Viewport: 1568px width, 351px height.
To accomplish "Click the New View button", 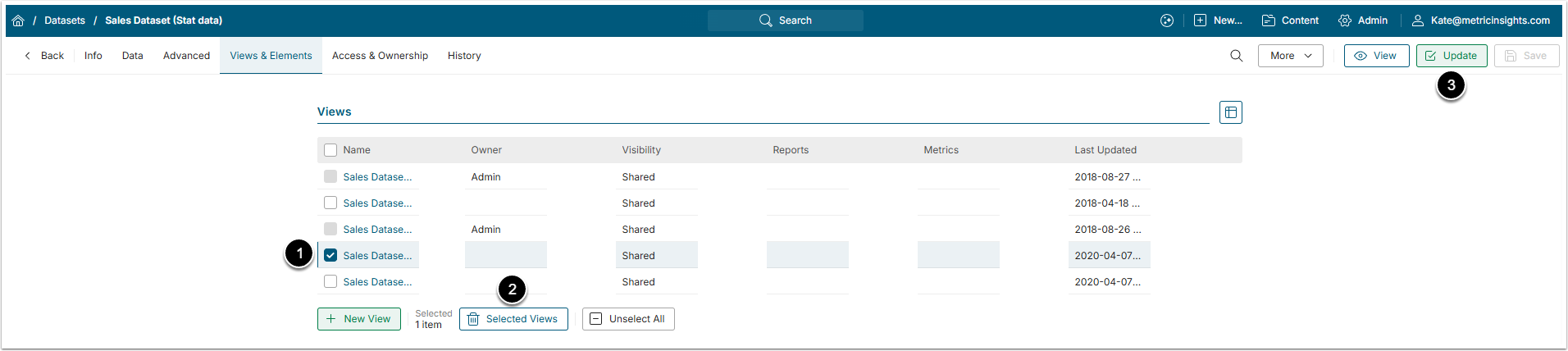I will pyautogui.click(x=359, y=319).
